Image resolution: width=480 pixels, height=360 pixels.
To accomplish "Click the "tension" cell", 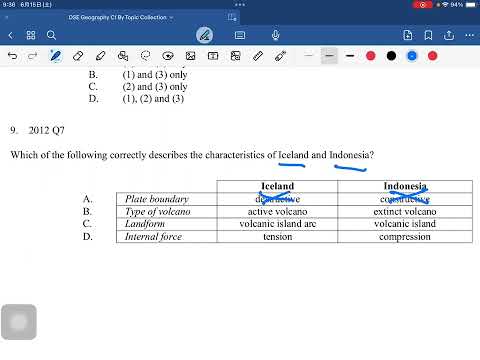I will (x=277, y=237).
